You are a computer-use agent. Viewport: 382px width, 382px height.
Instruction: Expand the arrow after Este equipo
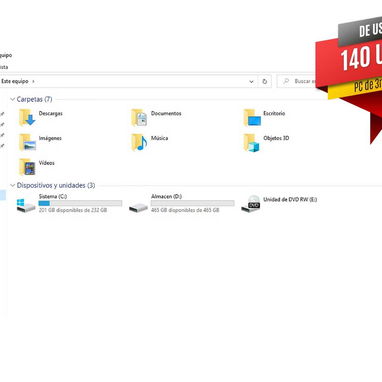click(33, 81)
